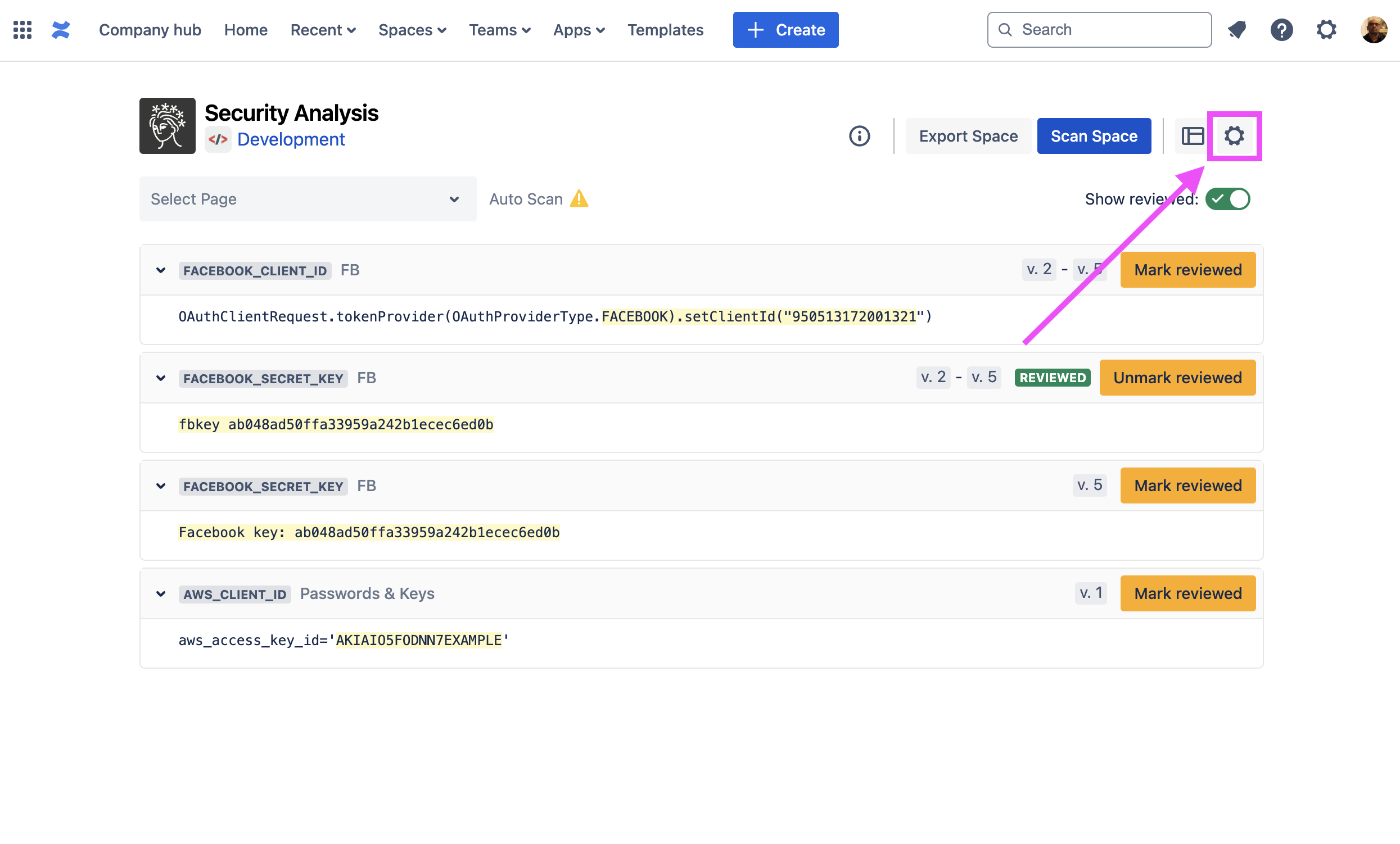Open the Select Page dropdown
1400x844 pixels.
308,199
